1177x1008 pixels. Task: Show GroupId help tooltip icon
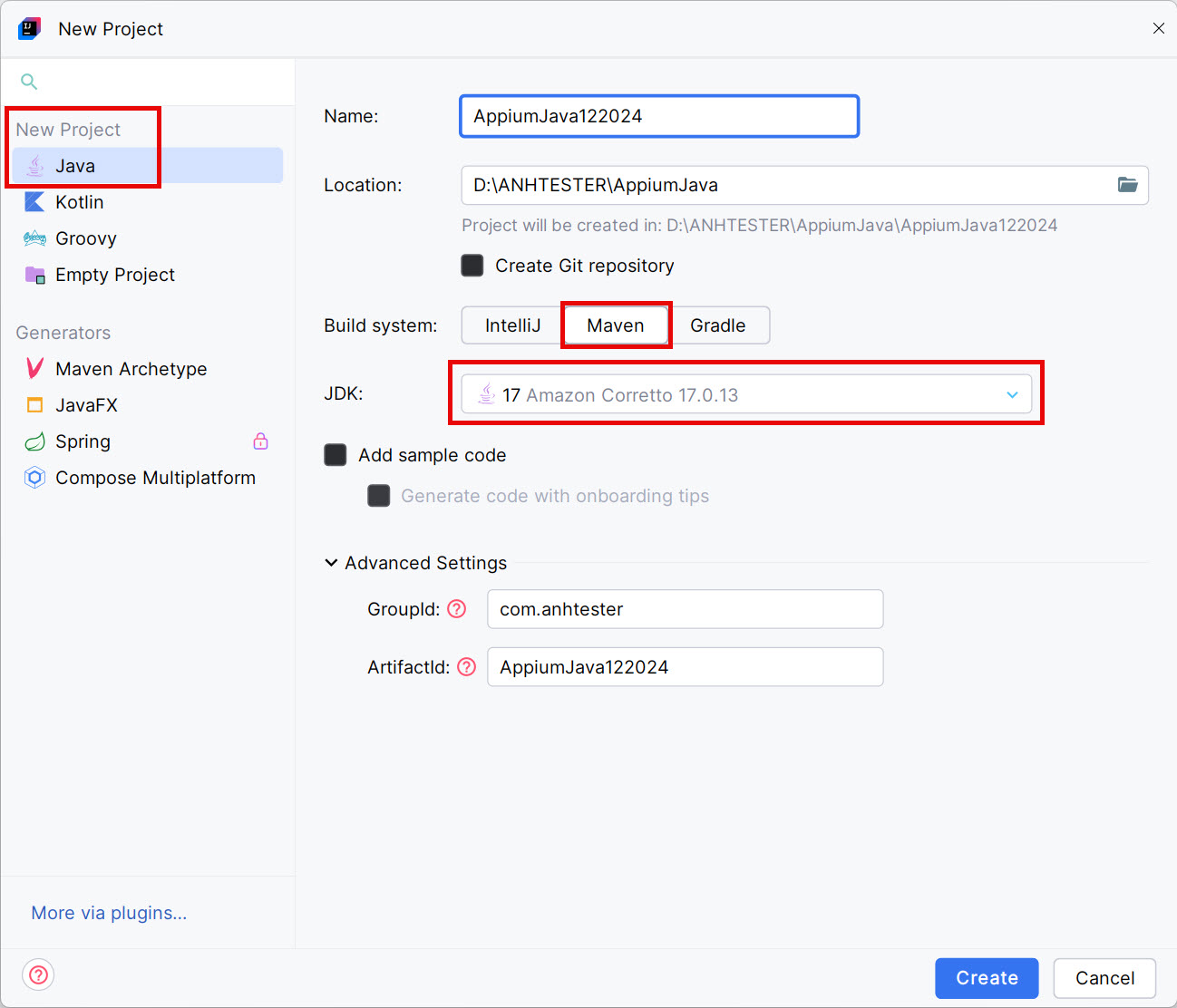coord(457,609)
